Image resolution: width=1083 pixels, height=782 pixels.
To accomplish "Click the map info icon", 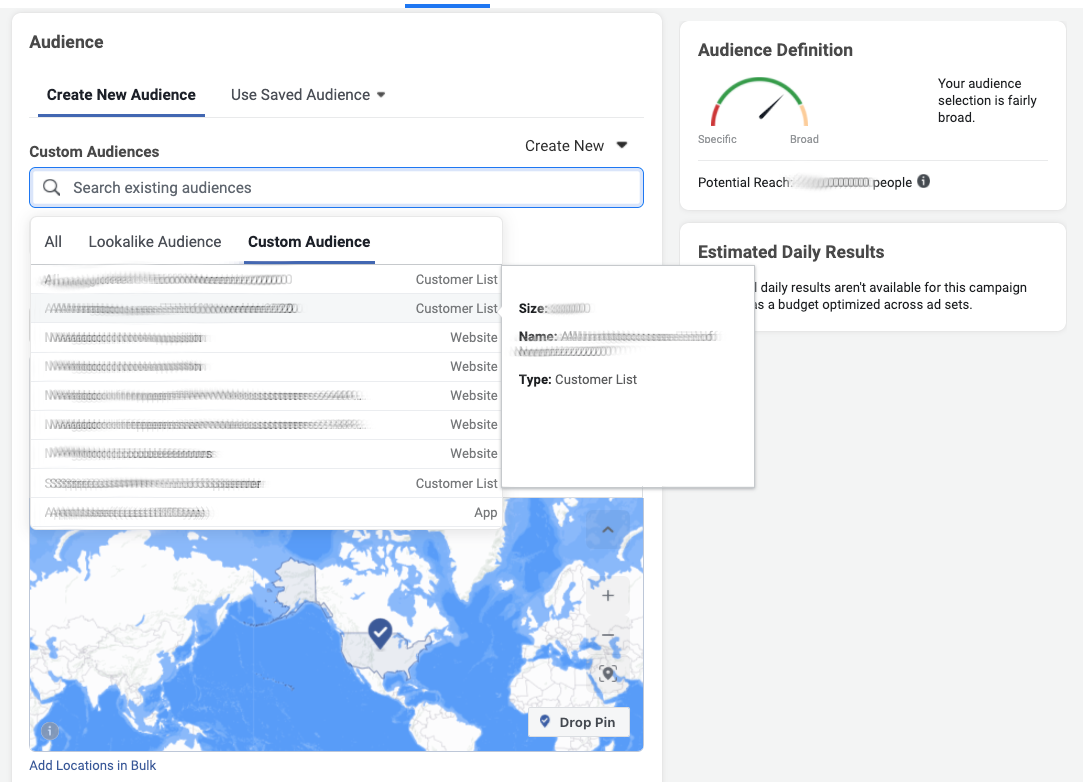I will (x=50, y=731).
